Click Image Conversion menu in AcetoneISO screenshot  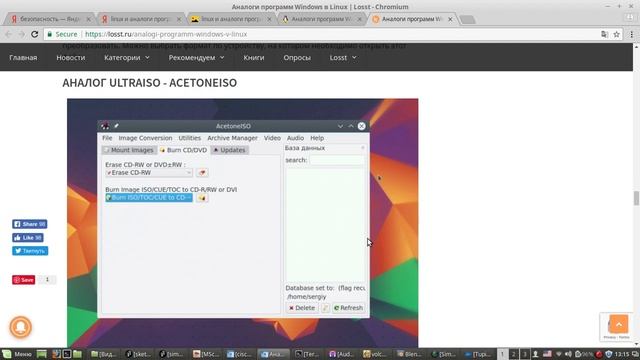pos(145,138)
